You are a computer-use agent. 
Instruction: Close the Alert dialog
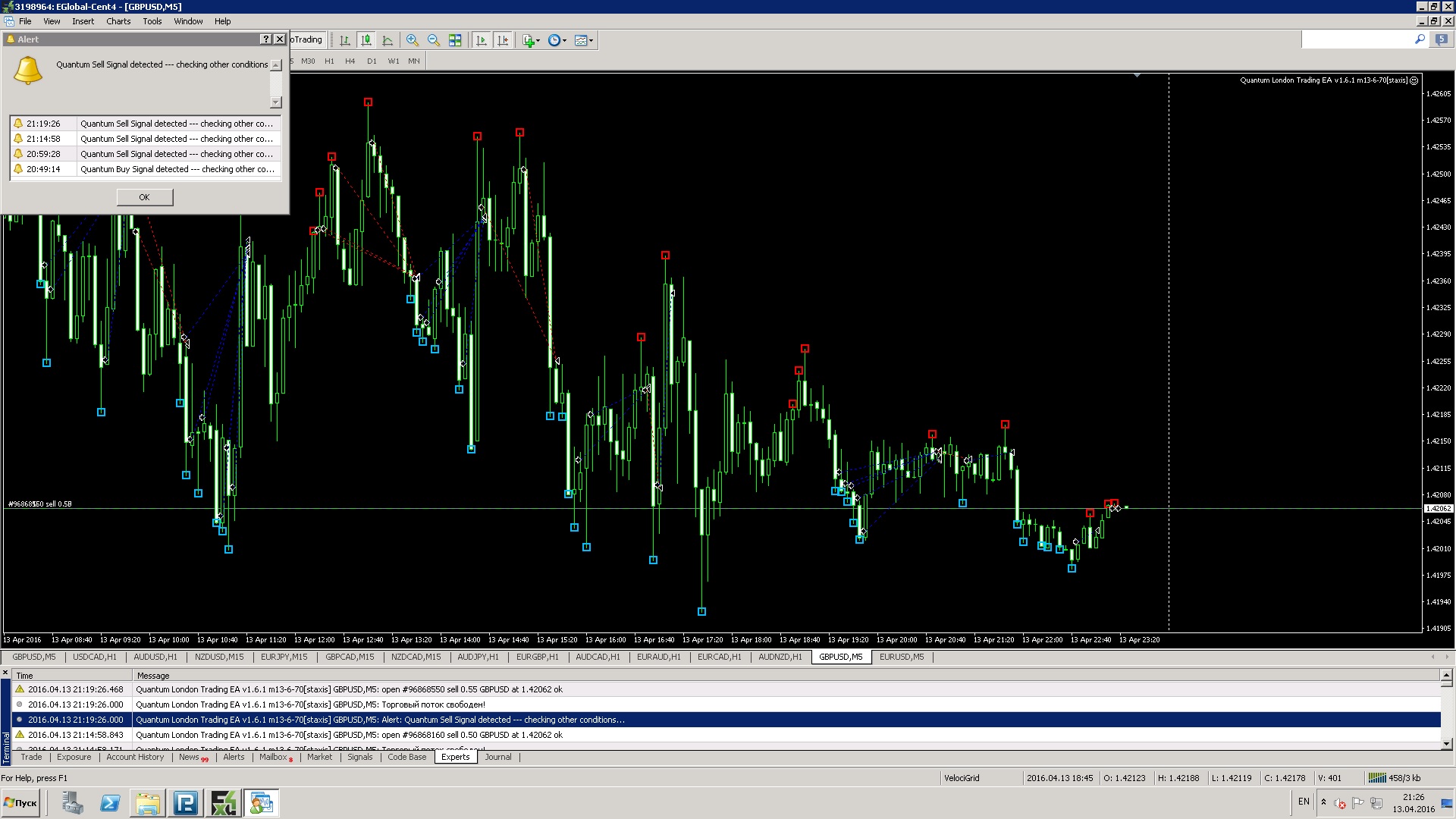[x=280, y=39]
